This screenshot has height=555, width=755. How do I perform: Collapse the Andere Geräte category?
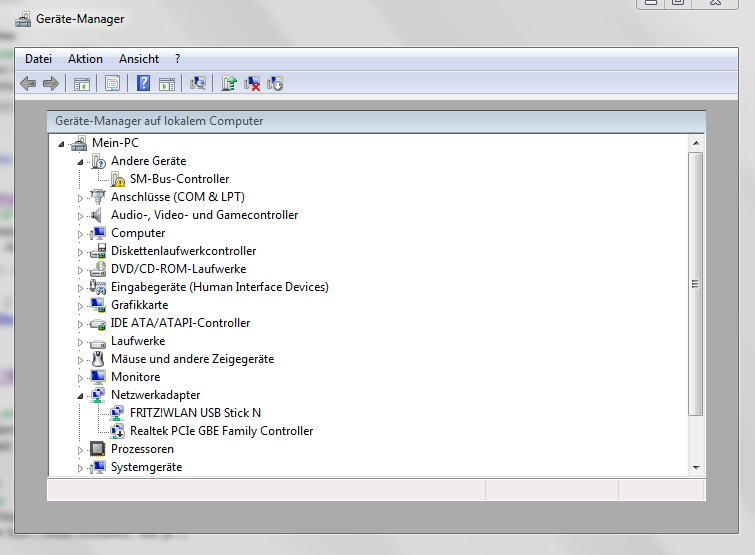80,162
